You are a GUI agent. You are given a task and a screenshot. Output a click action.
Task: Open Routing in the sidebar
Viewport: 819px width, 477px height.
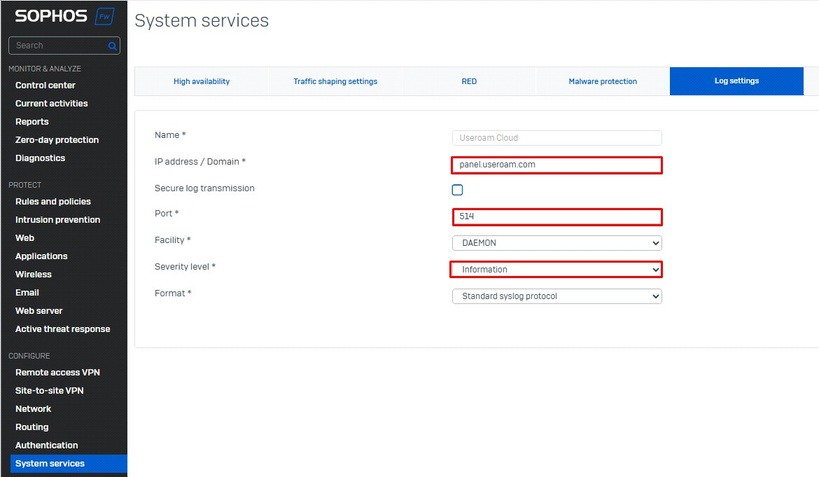32,427
